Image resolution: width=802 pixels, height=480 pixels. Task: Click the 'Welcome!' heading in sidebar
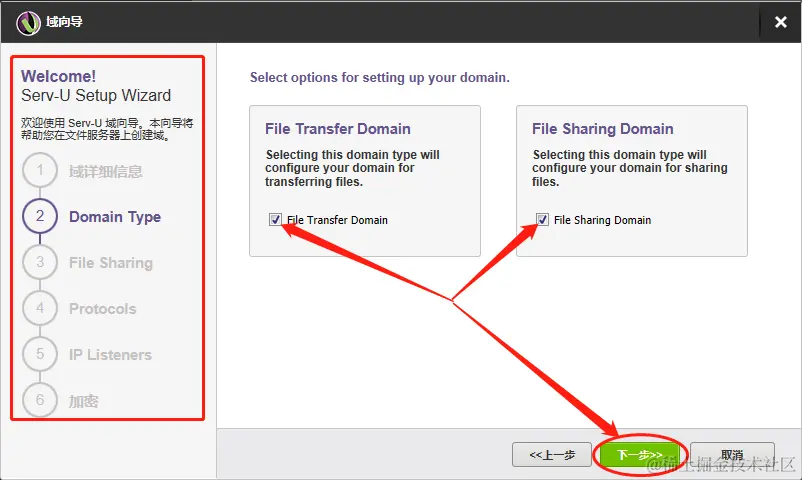click(x=58, y=76)
